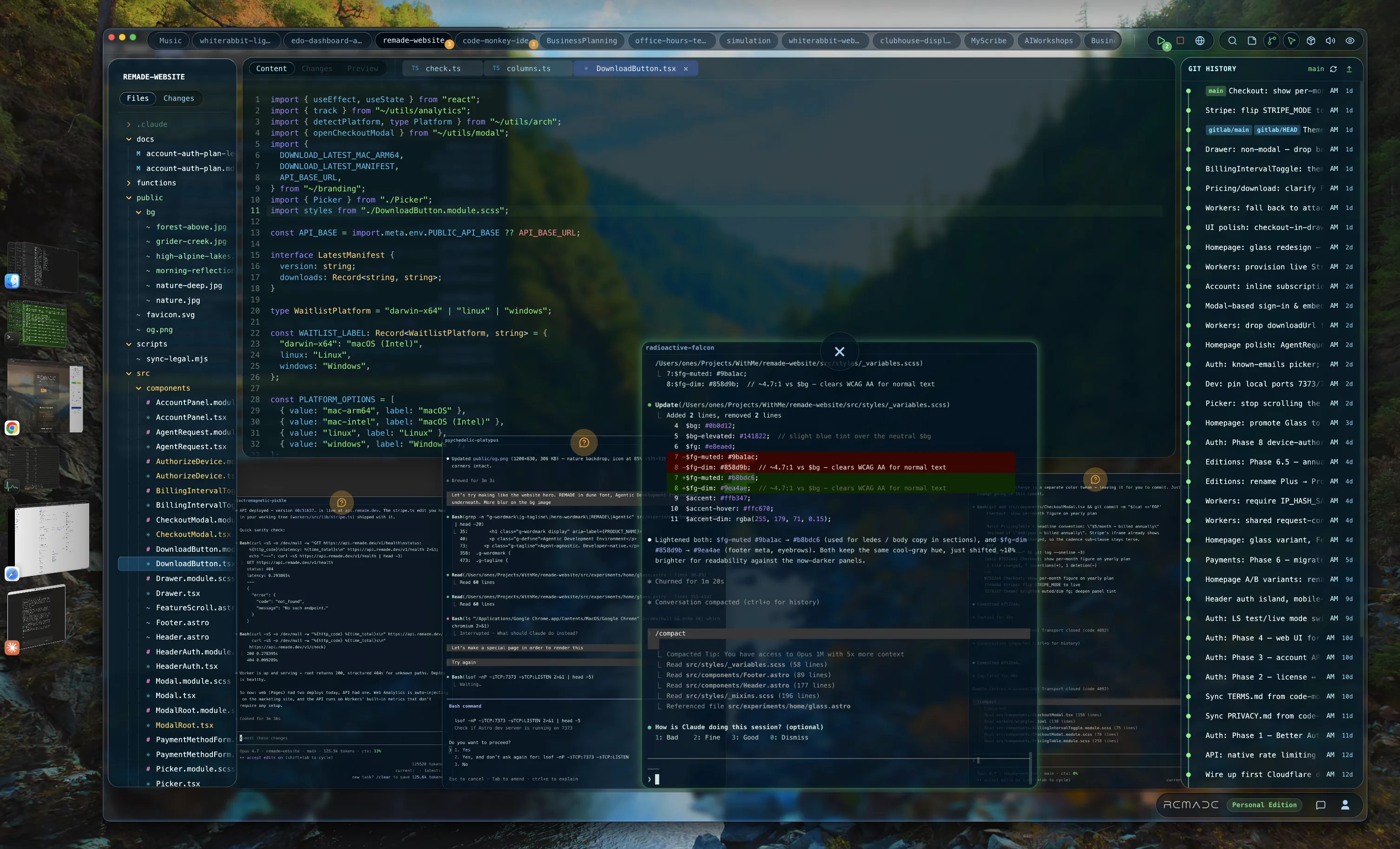Toggle sound with the speaker icon

tap(1330, 41)
